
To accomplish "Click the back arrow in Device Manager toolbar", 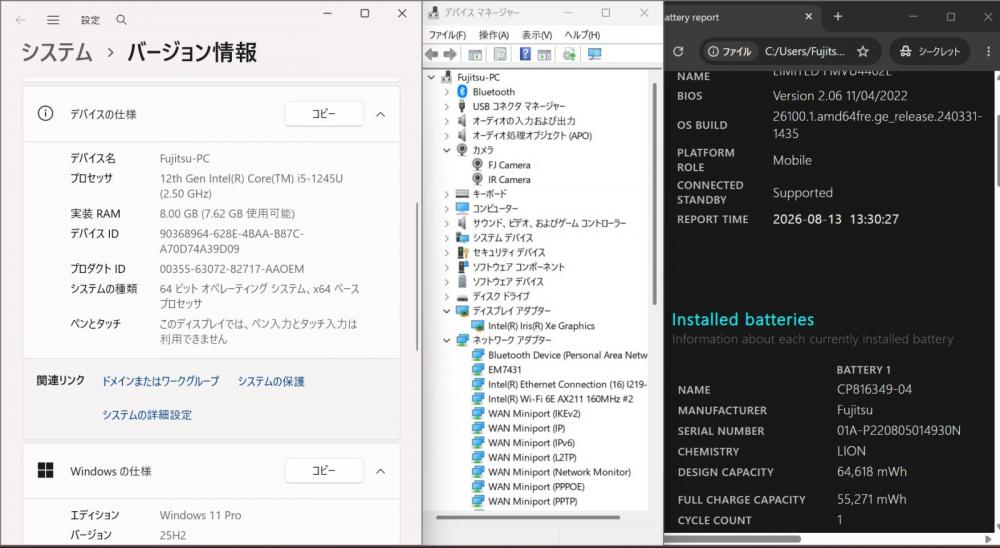I will (x=432, y=54).
